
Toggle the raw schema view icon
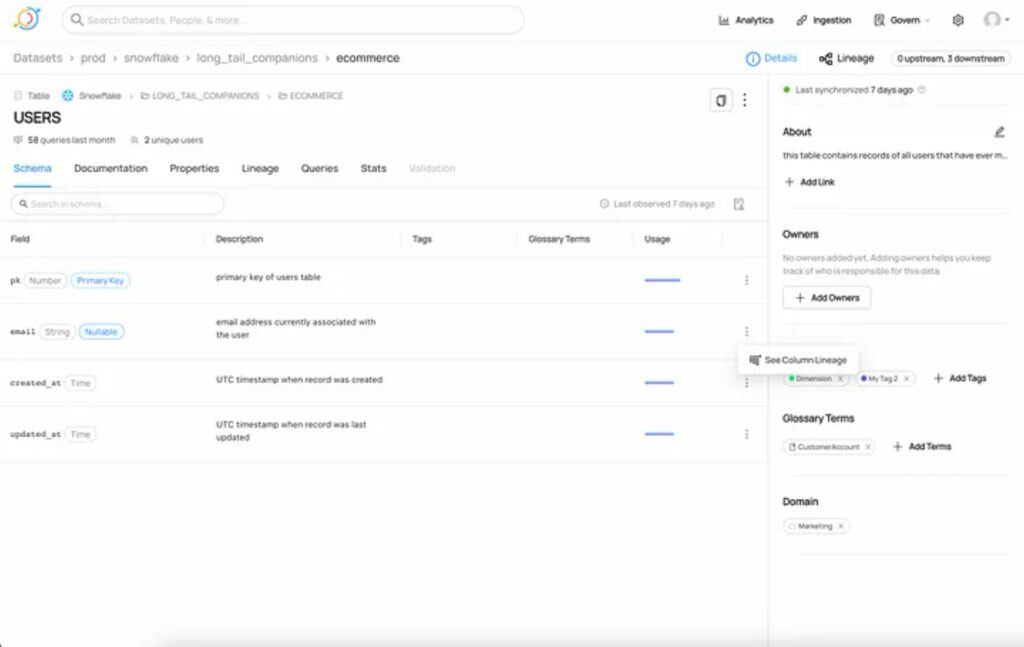point(738,204)
